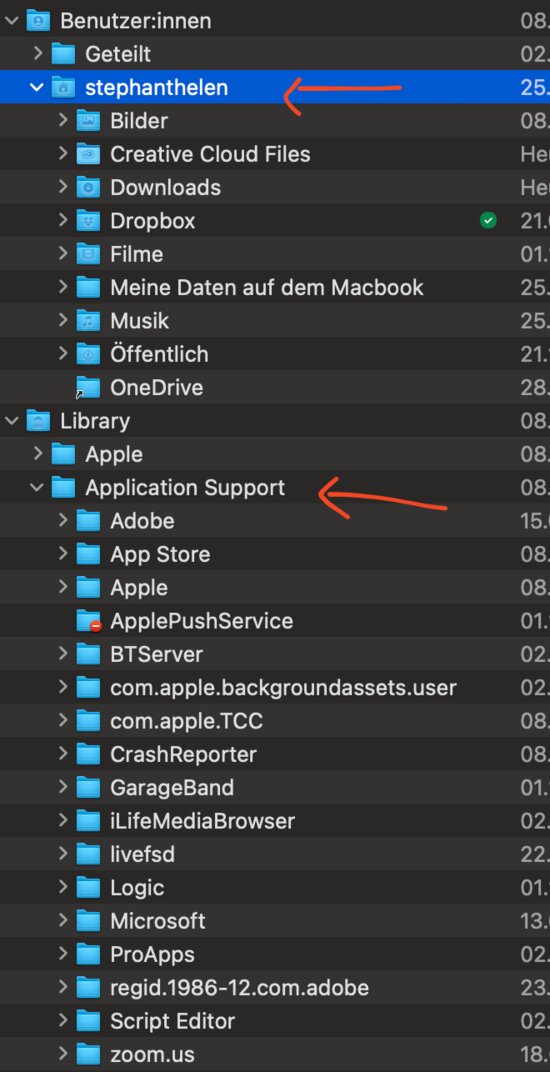This screenshot has height=1072, width=550.
Task: Expand the Microsoft folder
Action: pyautogui.click(x=63, y=920)
